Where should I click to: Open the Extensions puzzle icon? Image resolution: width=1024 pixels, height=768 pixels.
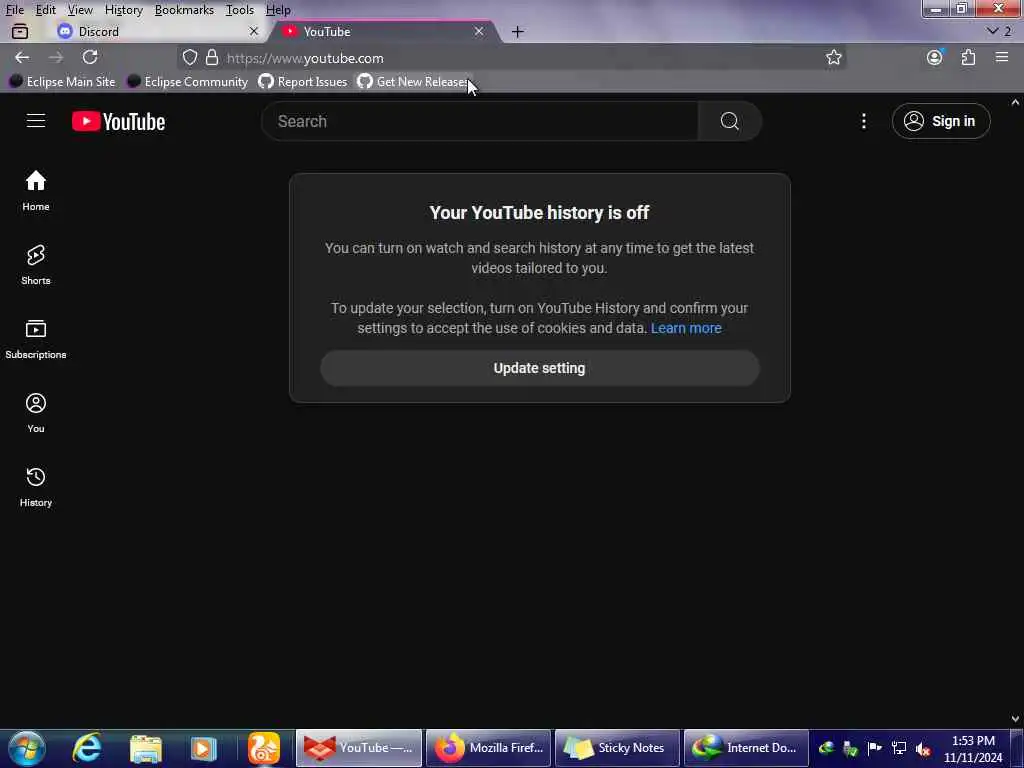pyautogui.click(x=968, y=57)
